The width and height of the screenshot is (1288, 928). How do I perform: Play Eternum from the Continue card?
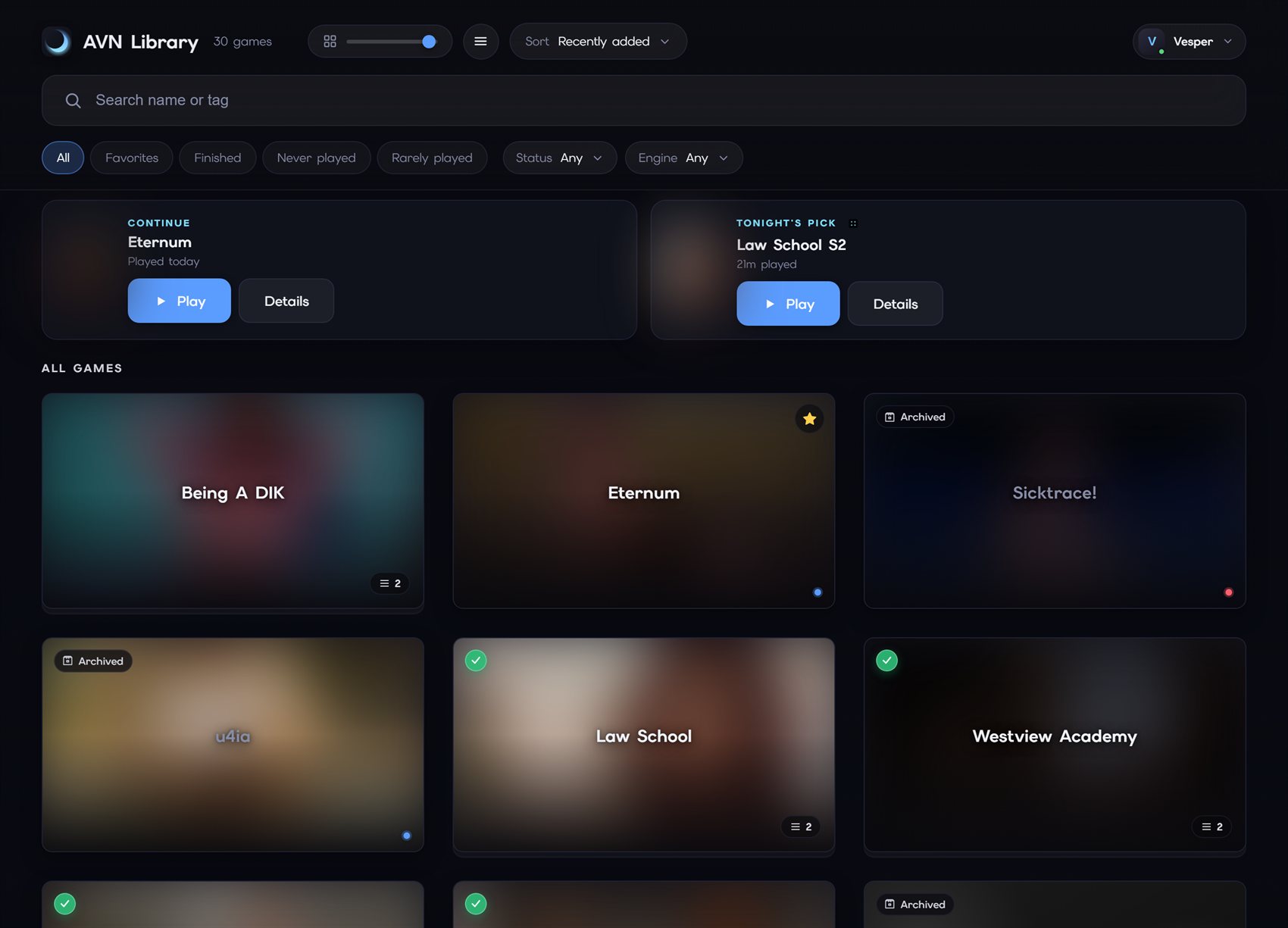pyautogui.click(x=180, y=301)
